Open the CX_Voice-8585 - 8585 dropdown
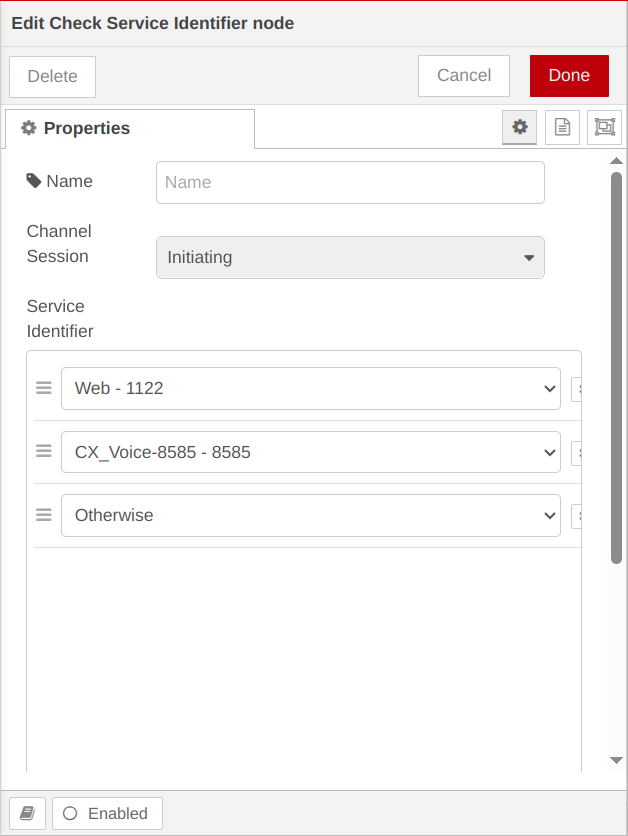 pos(310,452)
